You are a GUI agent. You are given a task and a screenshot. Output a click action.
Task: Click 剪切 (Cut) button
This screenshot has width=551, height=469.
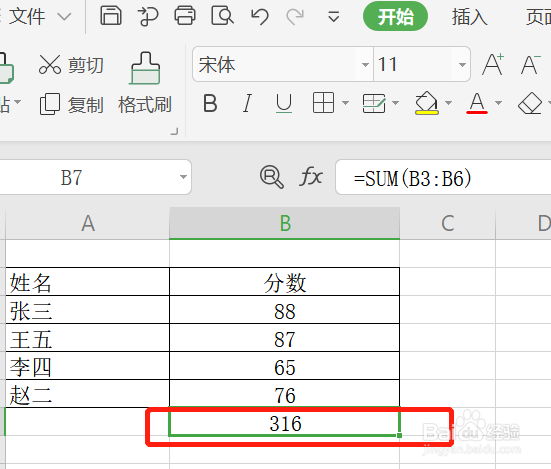click(x=71, y=65)
